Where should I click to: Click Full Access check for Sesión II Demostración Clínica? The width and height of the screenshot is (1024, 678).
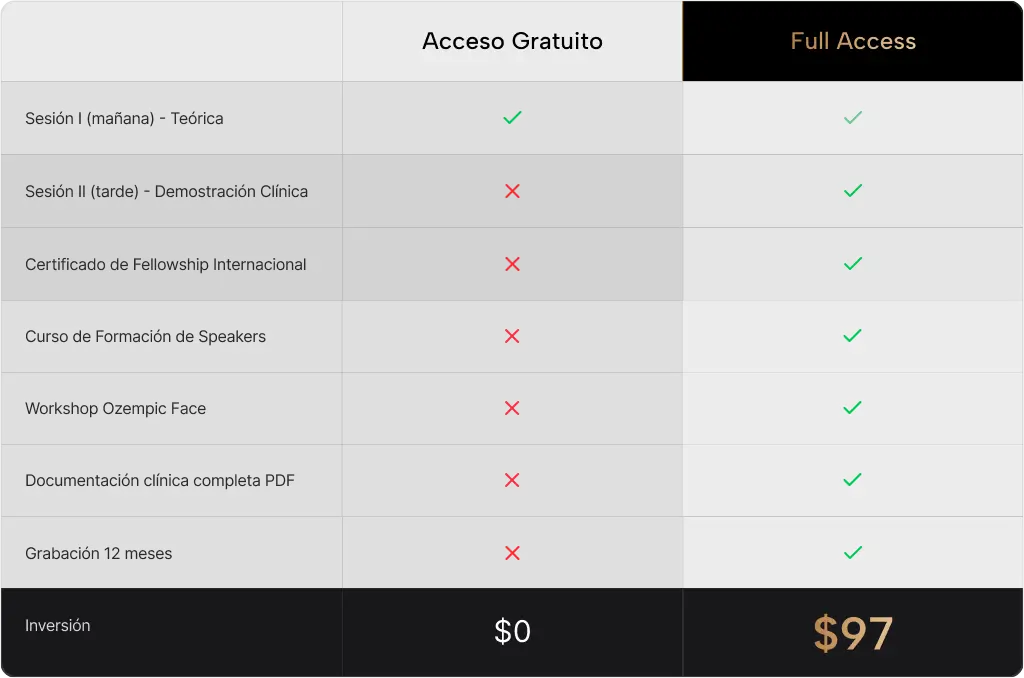852,191
